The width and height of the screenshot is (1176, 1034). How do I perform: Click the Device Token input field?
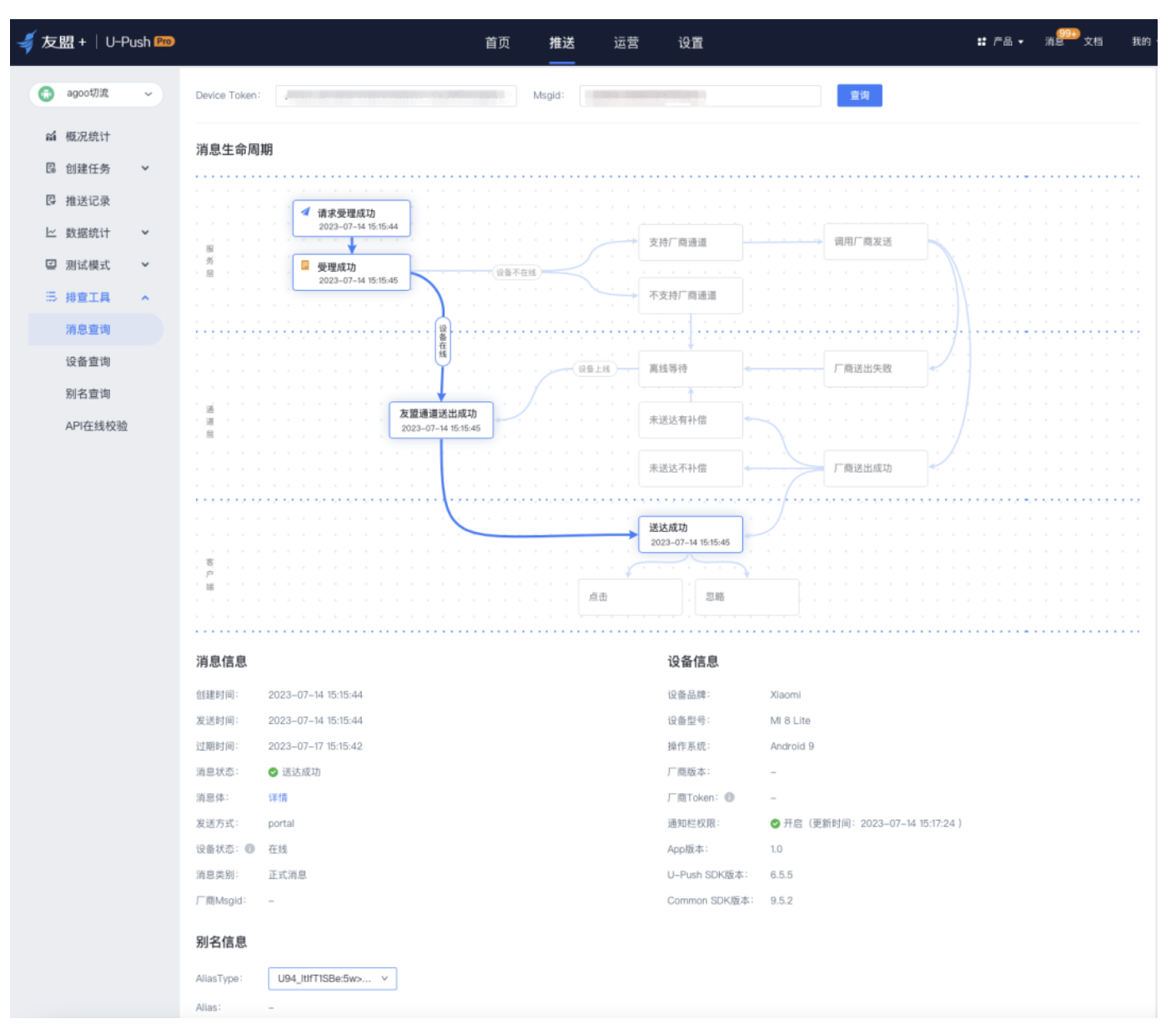(396, 96)
